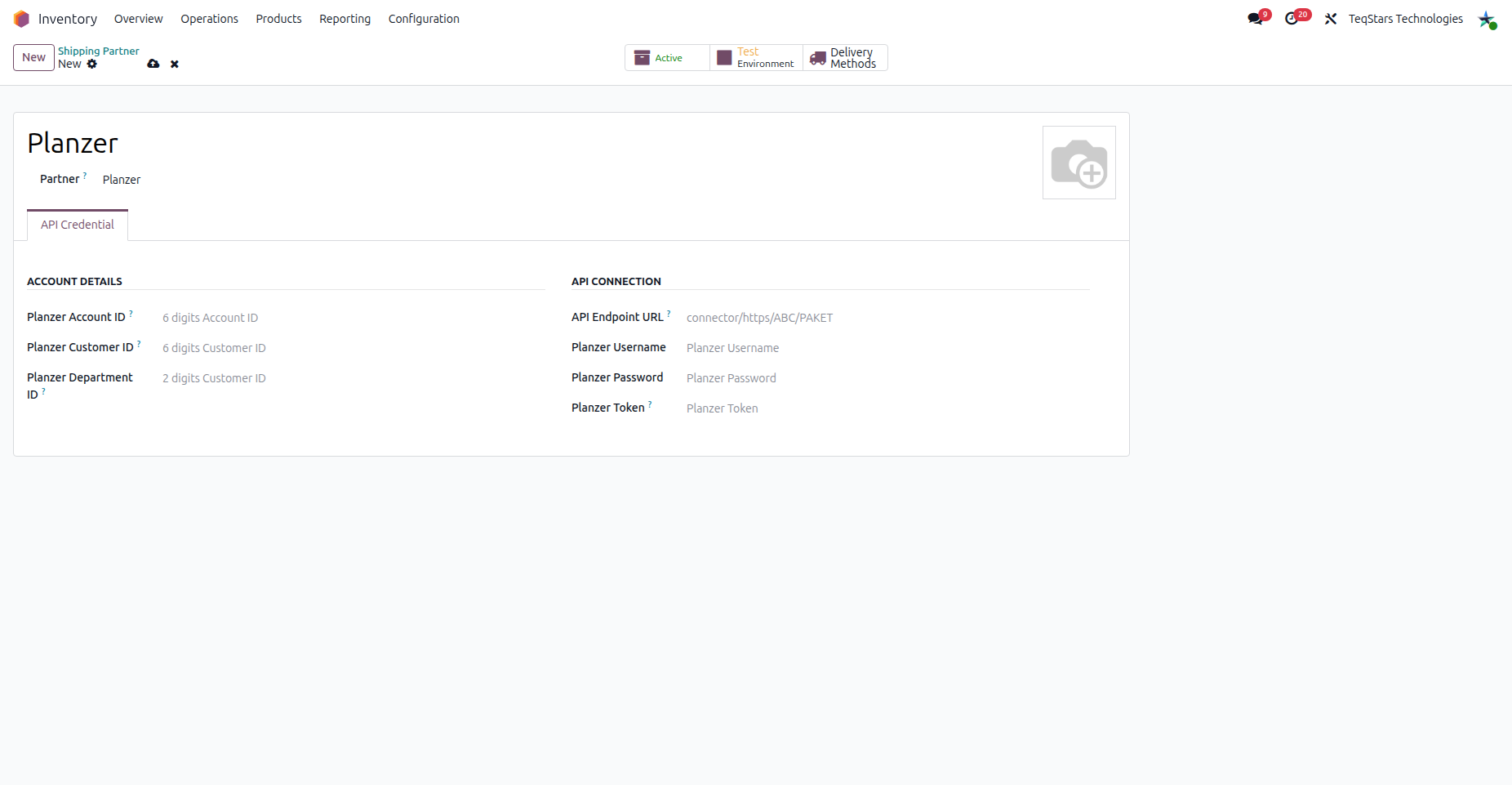Focus the Planzer Customer ID field
Viewport: 1512px width, 785px height.
[354, 348]
